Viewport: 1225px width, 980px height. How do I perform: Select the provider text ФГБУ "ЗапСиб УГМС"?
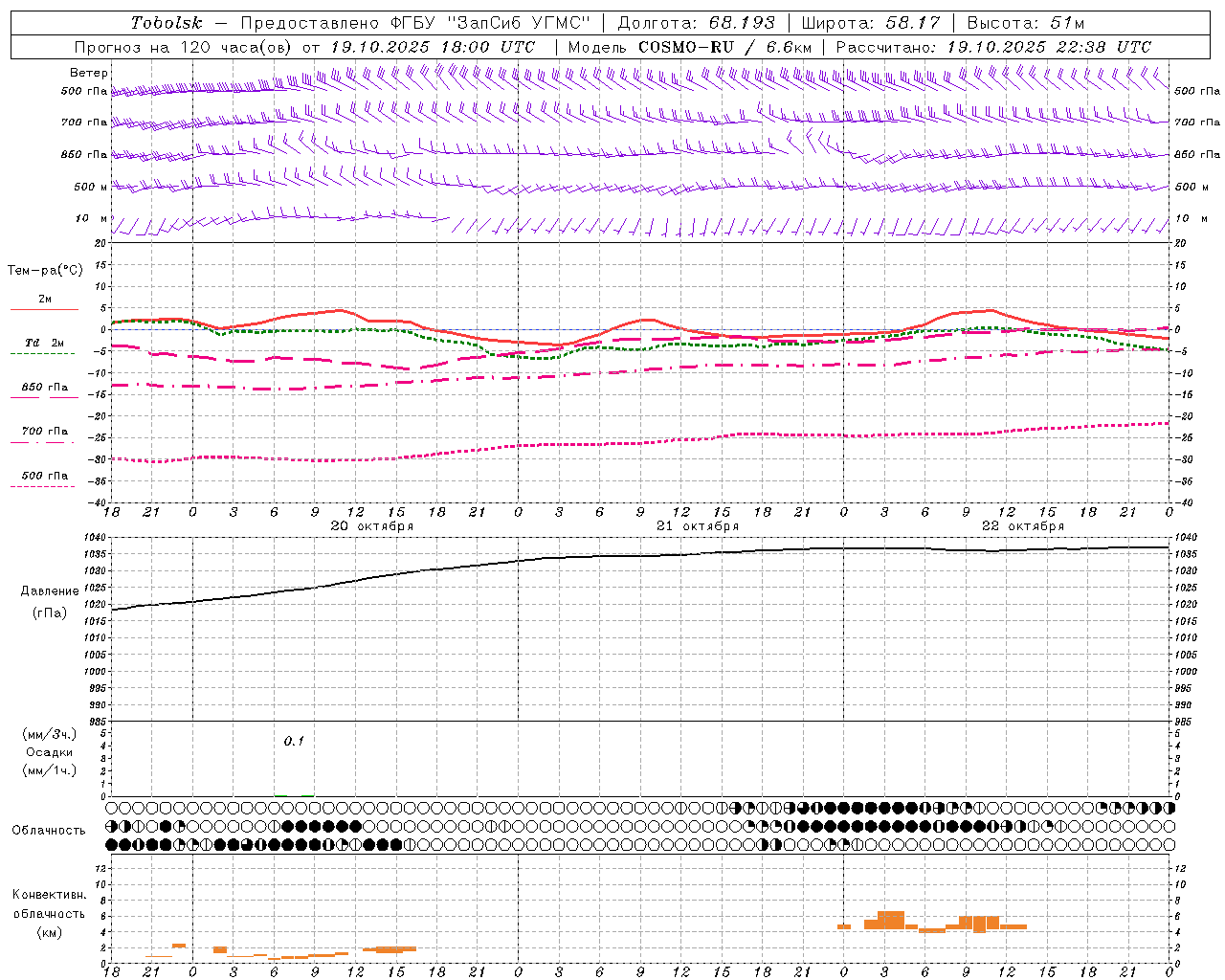click(x=491, y=22)
